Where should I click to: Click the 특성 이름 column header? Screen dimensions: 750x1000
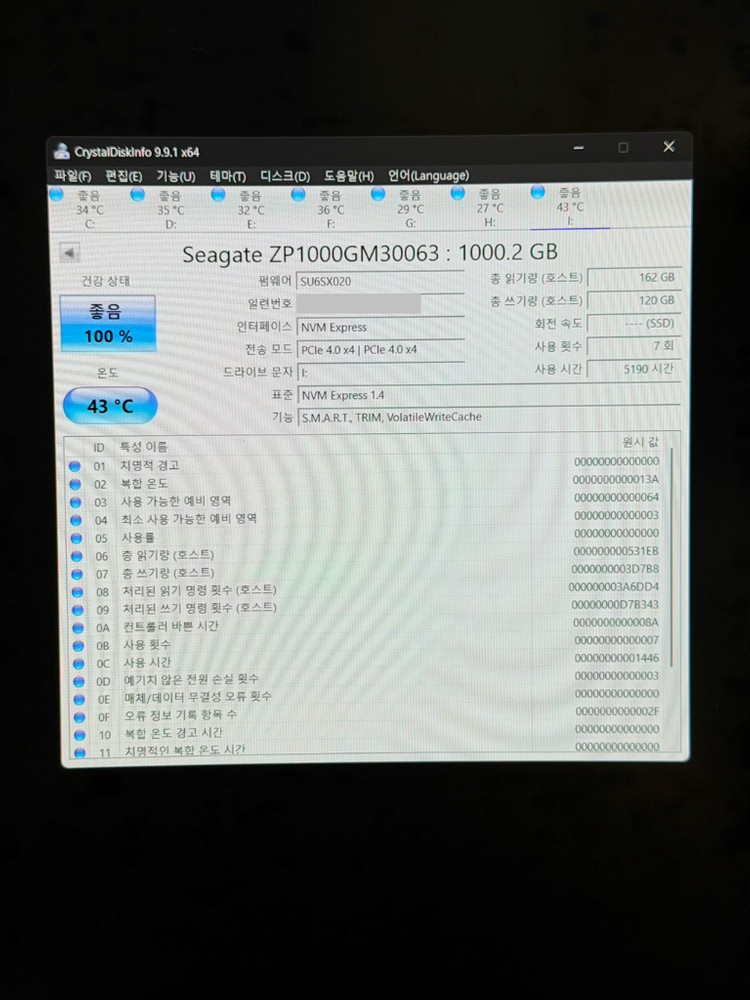coord(144,446)
